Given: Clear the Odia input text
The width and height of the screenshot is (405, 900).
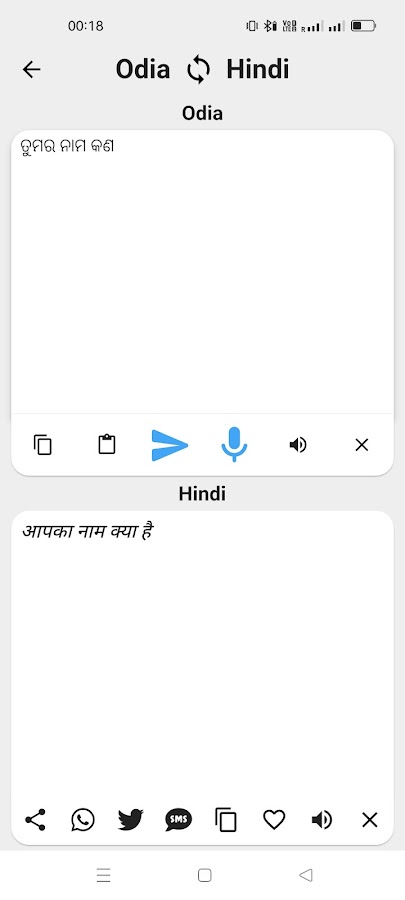Looking at the screenshot, I should [x=361, y=445].
